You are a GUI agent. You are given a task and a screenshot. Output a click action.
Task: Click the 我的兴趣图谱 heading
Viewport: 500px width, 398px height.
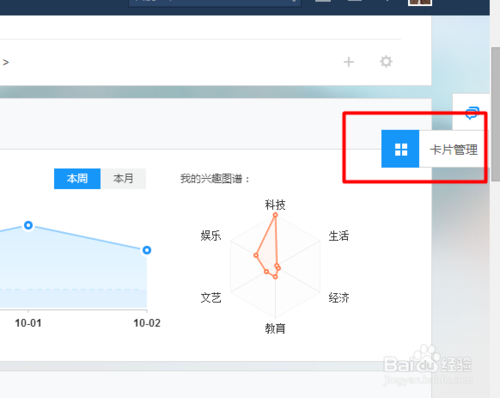215,179
